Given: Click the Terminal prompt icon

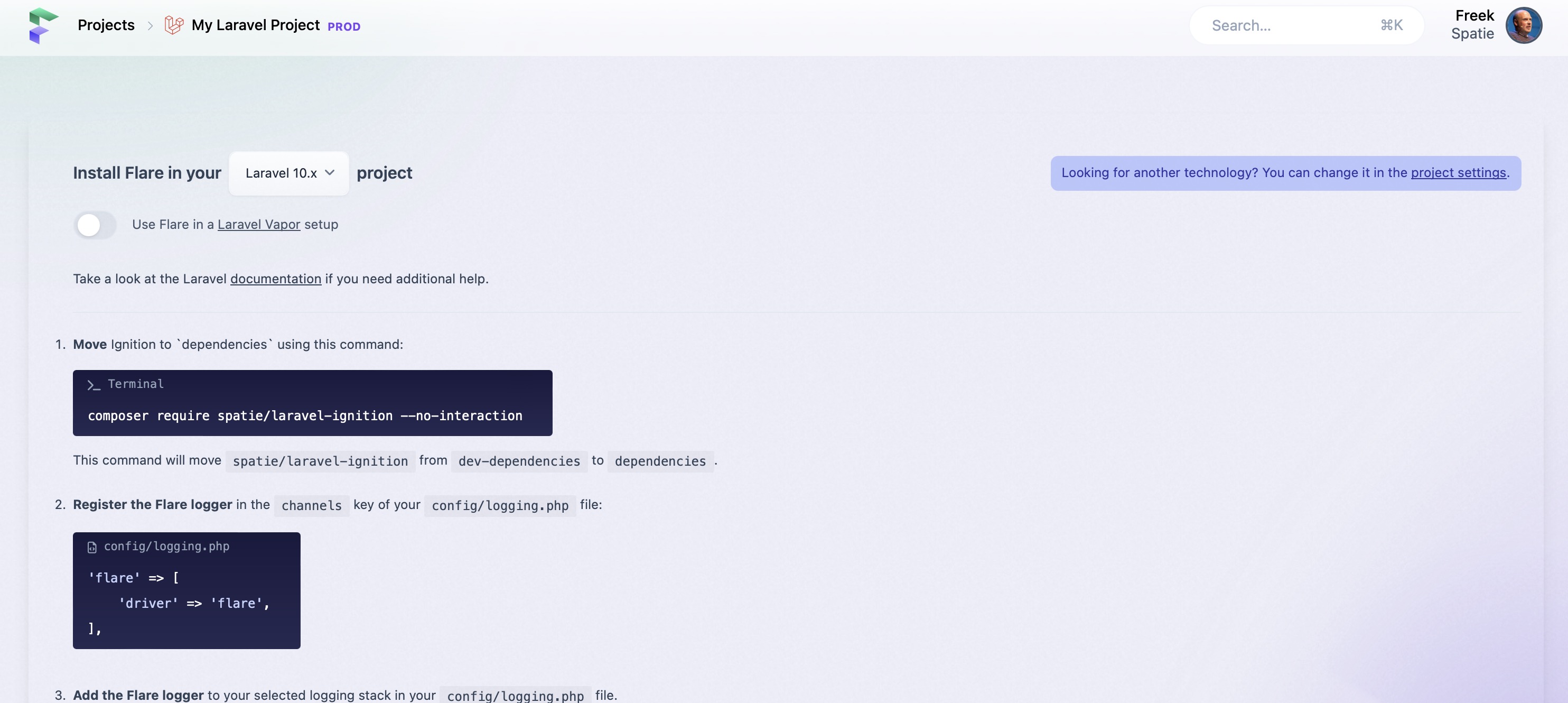Looking at the screenshot, I should tap(93, 385).
